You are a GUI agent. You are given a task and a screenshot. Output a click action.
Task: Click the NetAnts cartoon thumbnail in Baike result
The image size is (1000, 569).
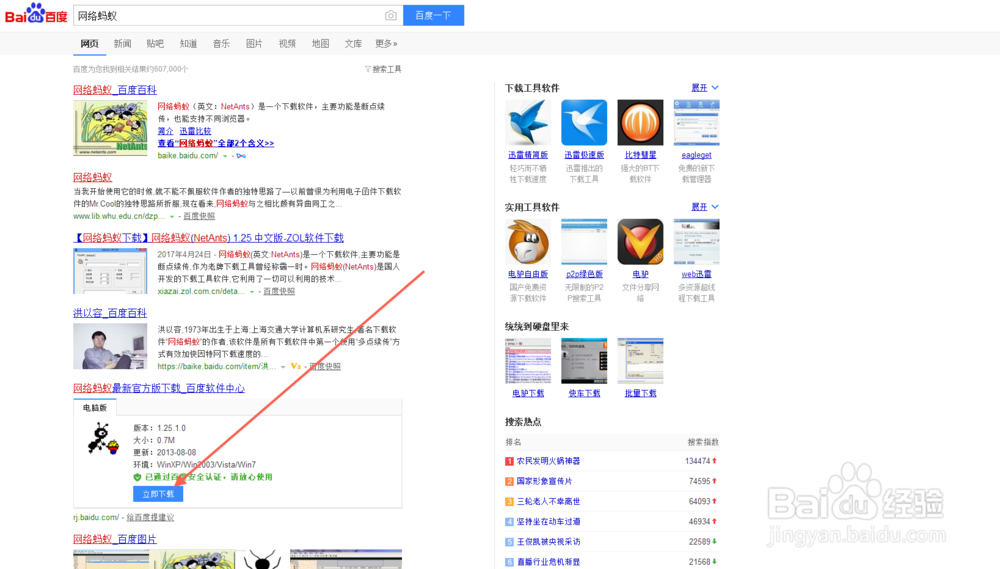tap(110, 128)
